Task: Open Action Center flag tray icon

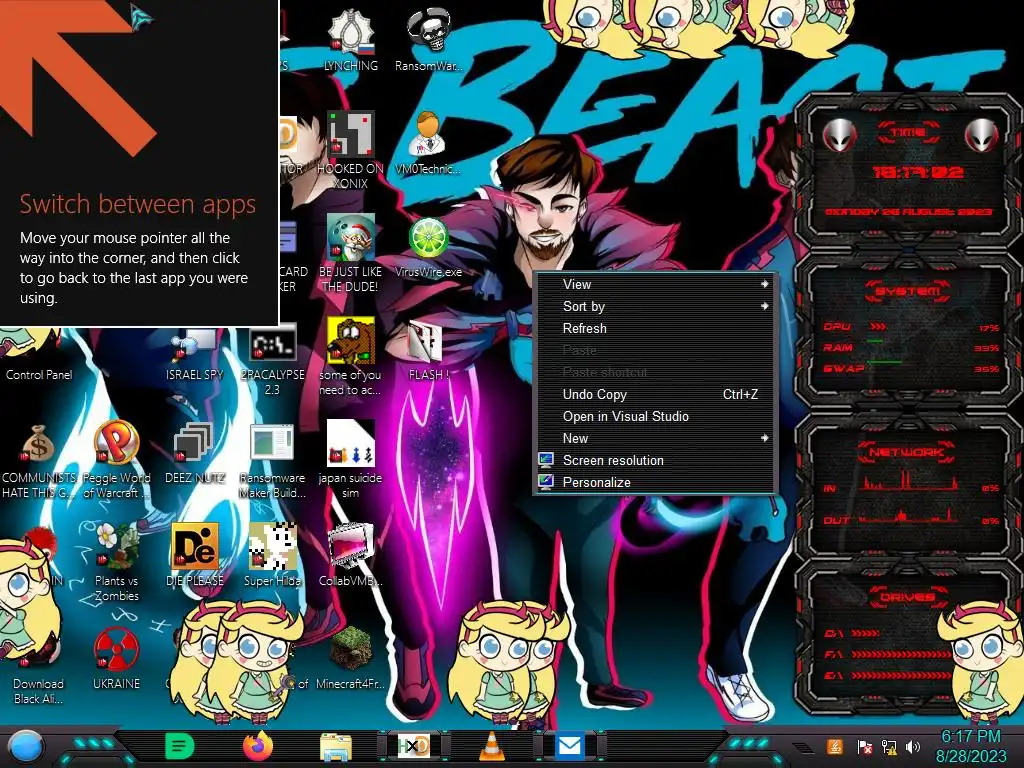Action: pyautogui.click(x=865, y=746)
